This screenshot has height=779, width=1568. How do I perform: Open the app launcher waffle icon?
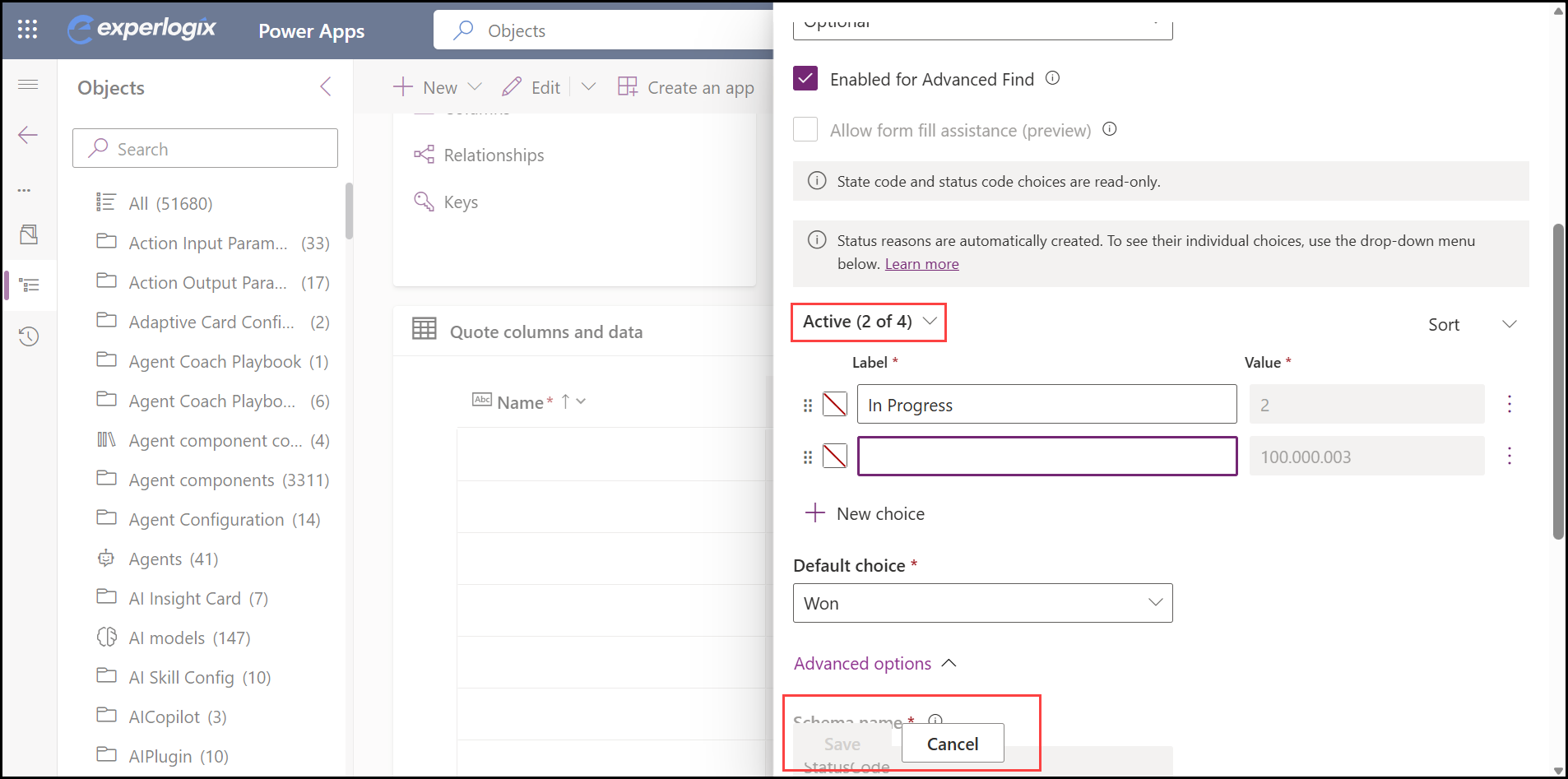(x=27, y=30)
